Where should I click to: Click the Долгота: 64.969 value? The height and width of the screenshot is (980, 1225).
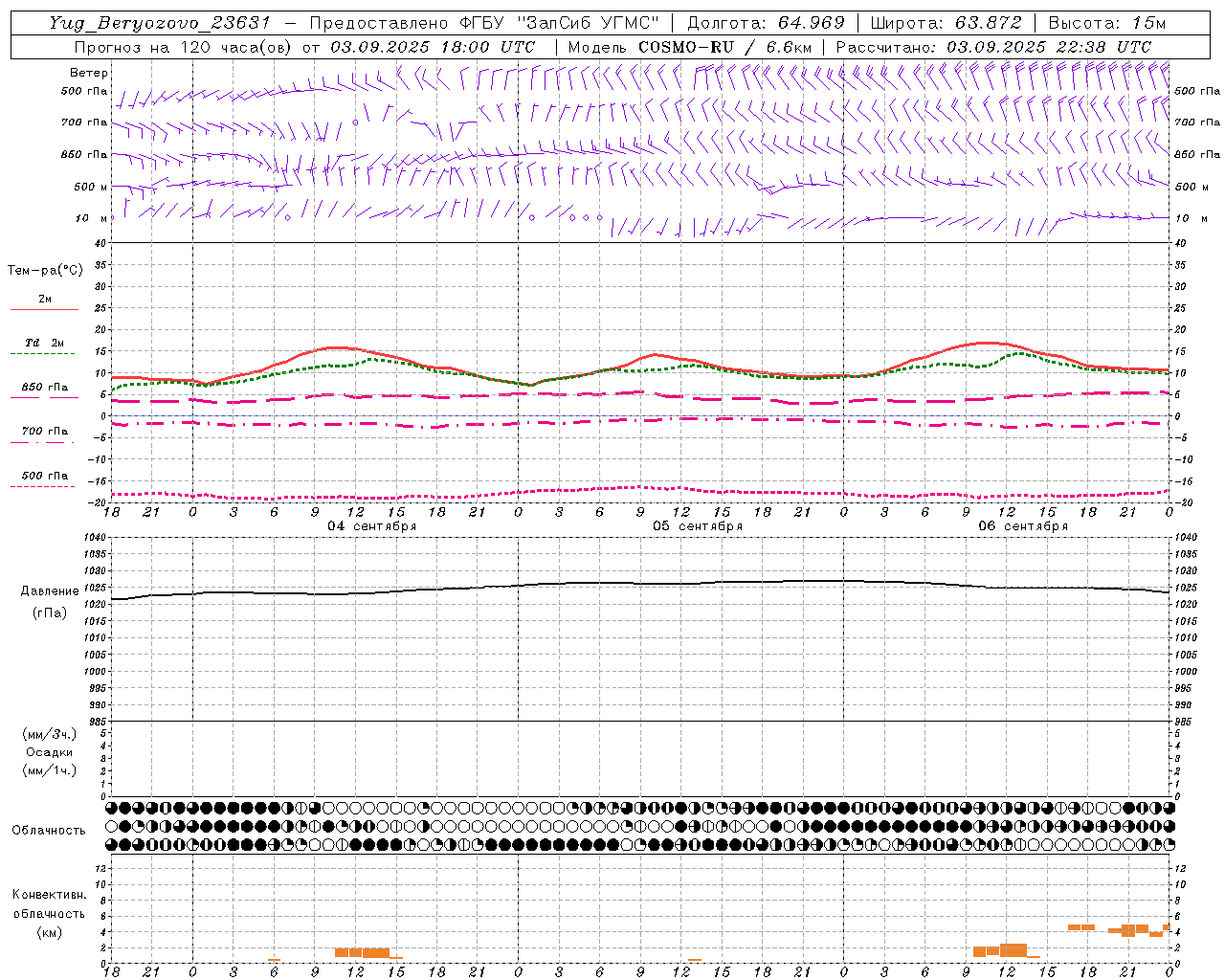pos(766,23)
